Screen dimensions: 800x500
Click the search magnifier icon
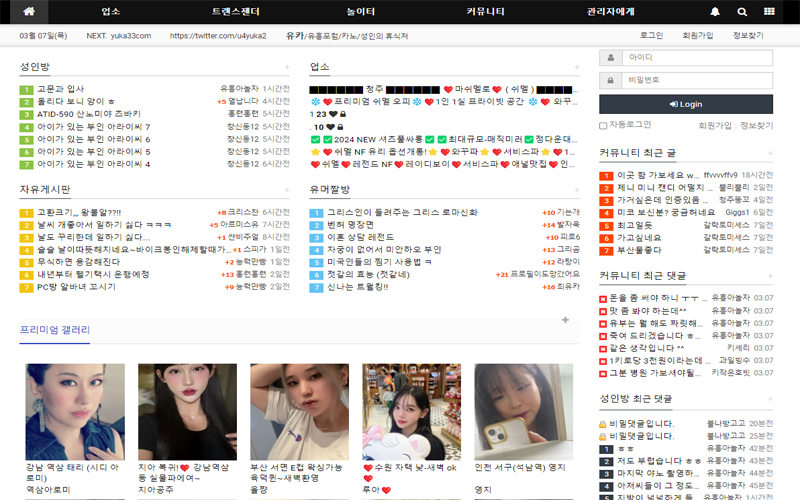coord(742,12)
